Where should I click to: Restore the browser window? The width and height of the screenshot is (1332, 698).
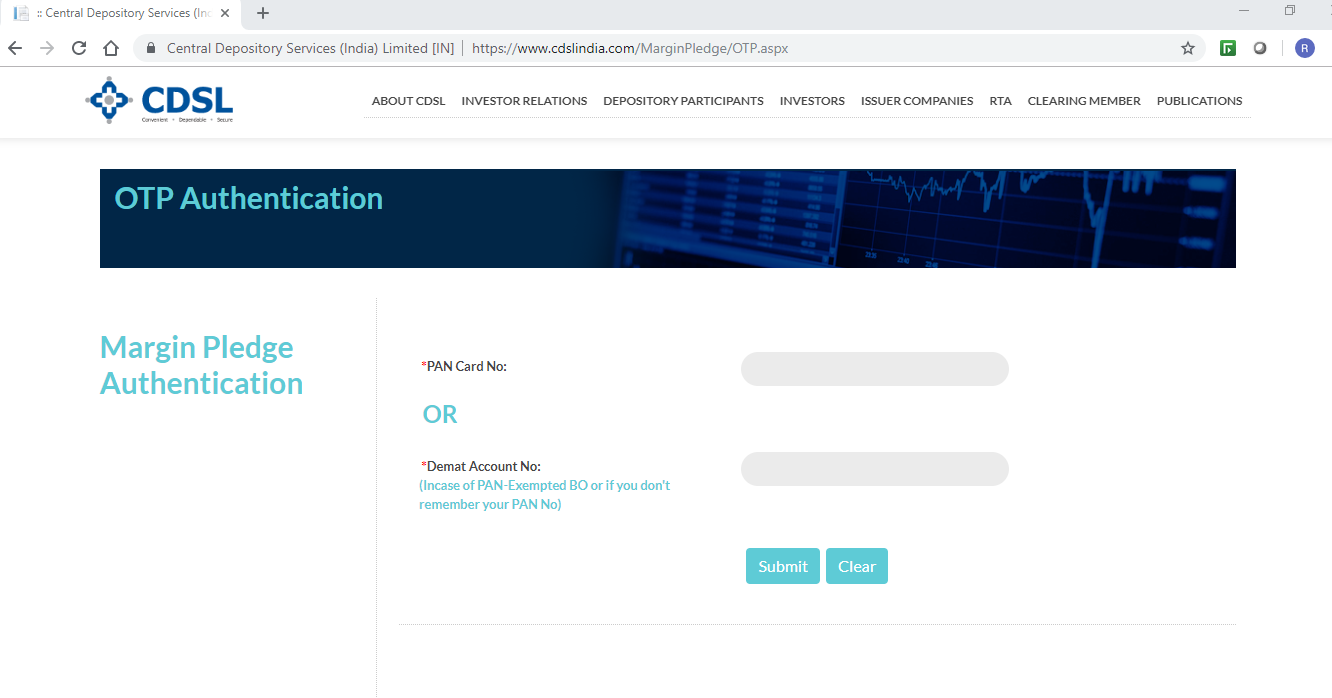(1290, 11)
